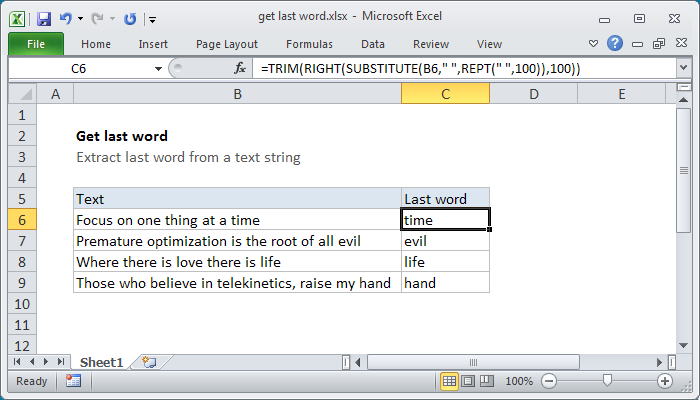Open the Formulas ribbon tab
This screenshot has height=400, width=700.
pyautogui.click(x=309, y=44)
